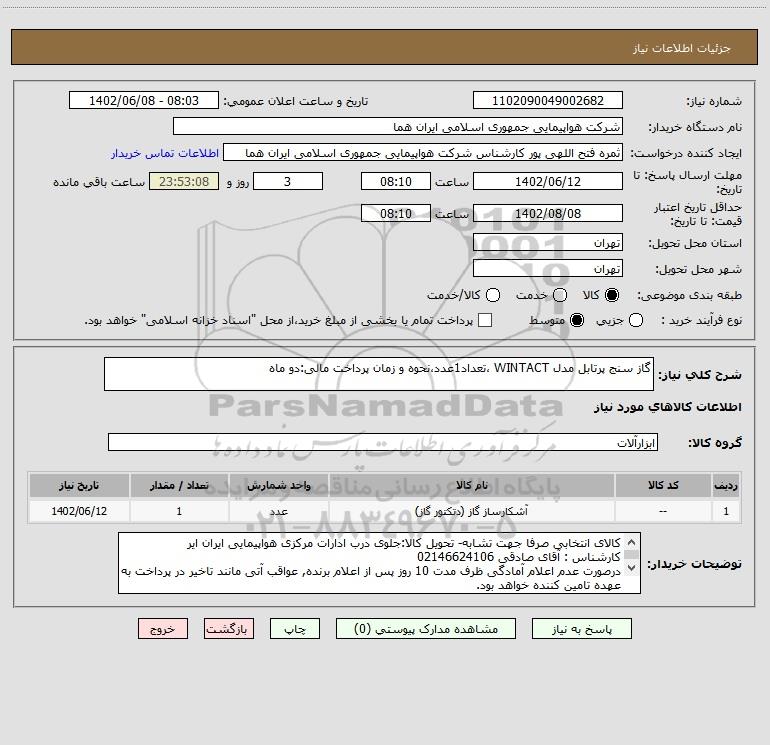Click the نام کالا column header
The width and height of the screenshot is (770, 745).
[x=471, y=485]
